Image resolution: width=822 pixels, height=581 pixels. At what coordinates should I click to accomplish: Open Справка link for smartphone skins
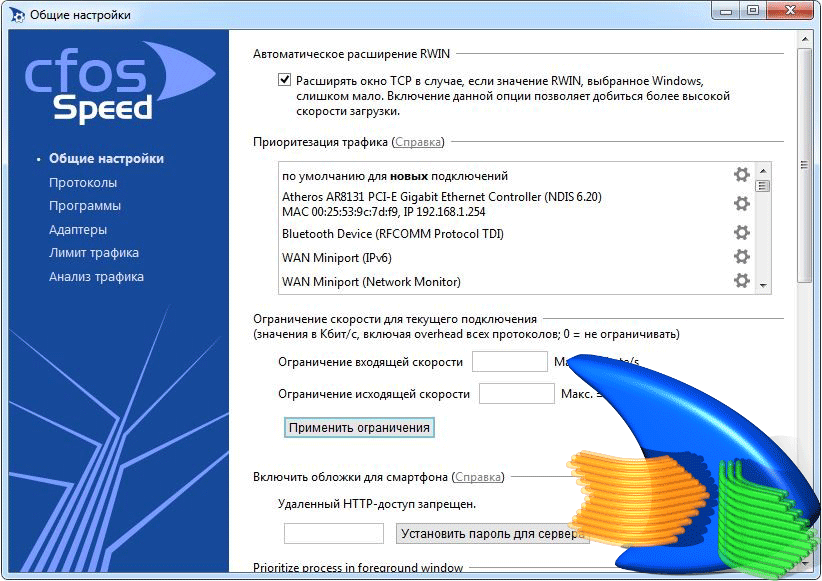pos(478,477)
